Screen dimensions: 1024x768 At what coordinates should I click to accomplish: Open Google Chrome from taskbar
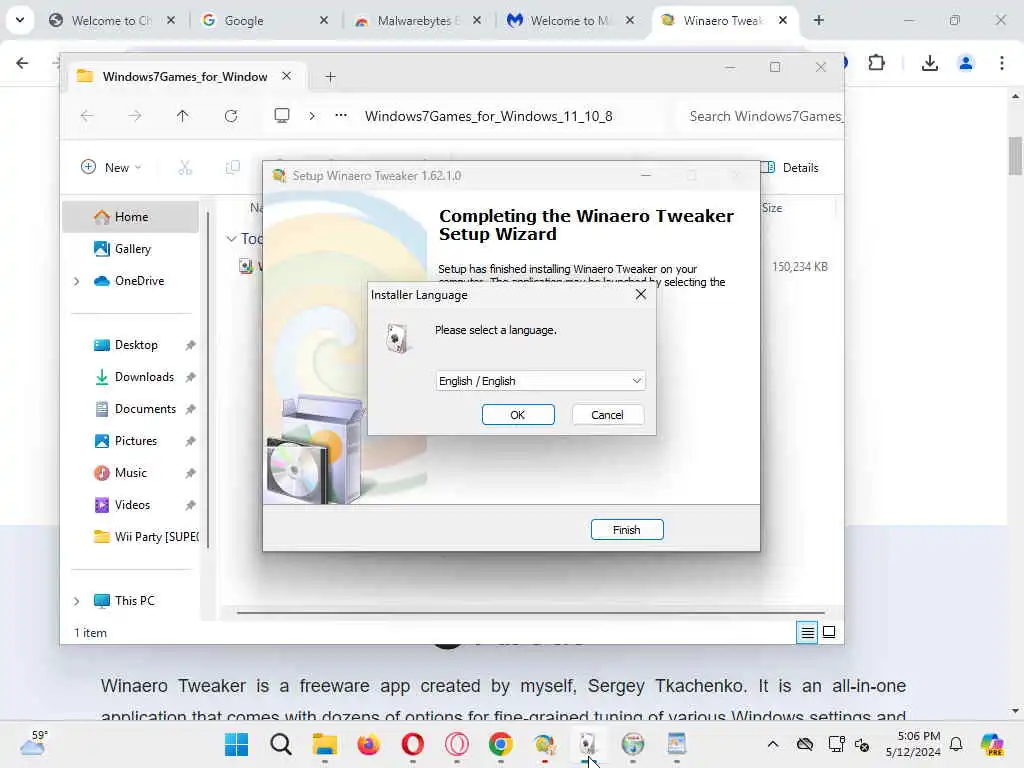point(500,744)
